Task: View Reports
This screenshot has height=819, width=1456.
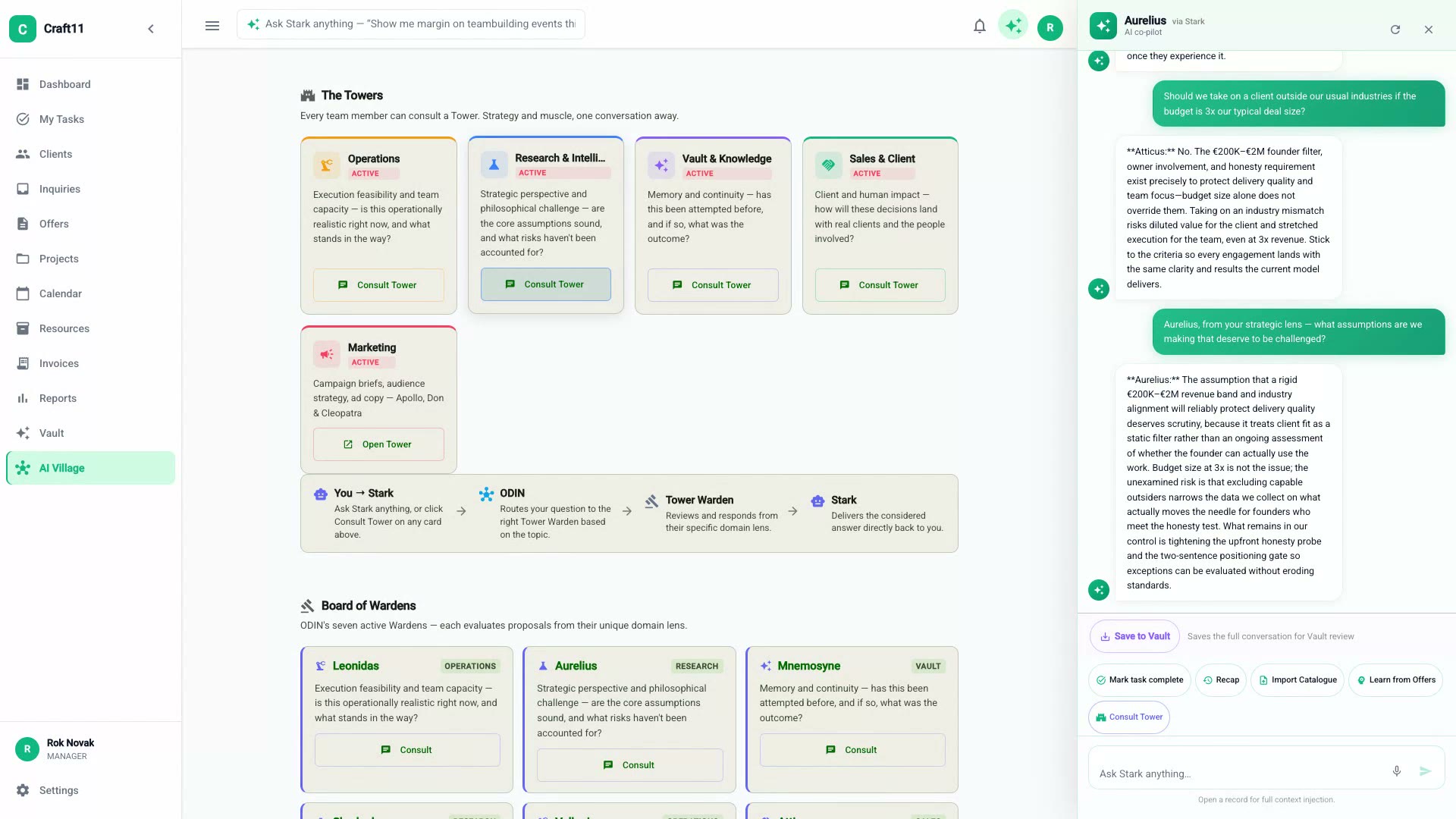Action: point(91,398)
